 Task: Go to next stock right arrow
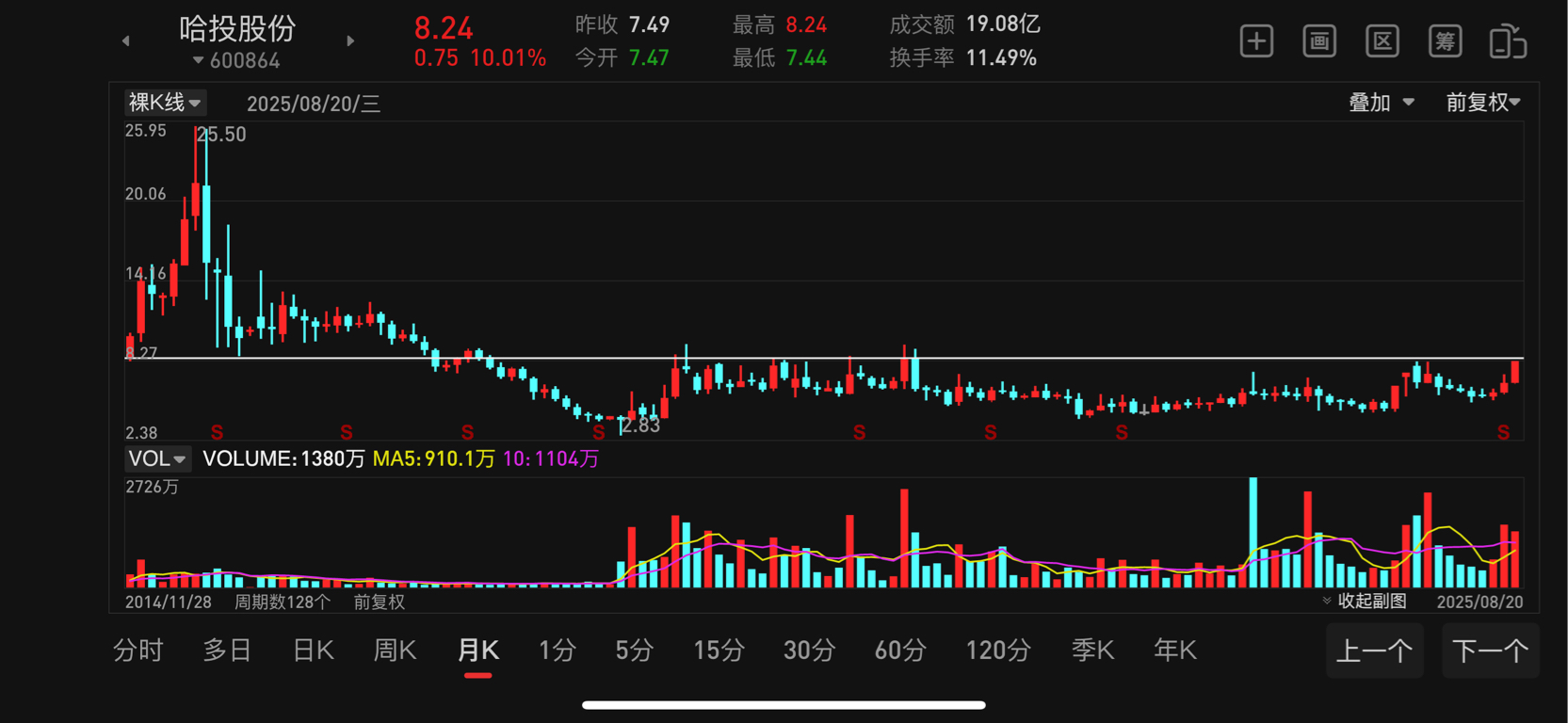[x=350, y=40]
